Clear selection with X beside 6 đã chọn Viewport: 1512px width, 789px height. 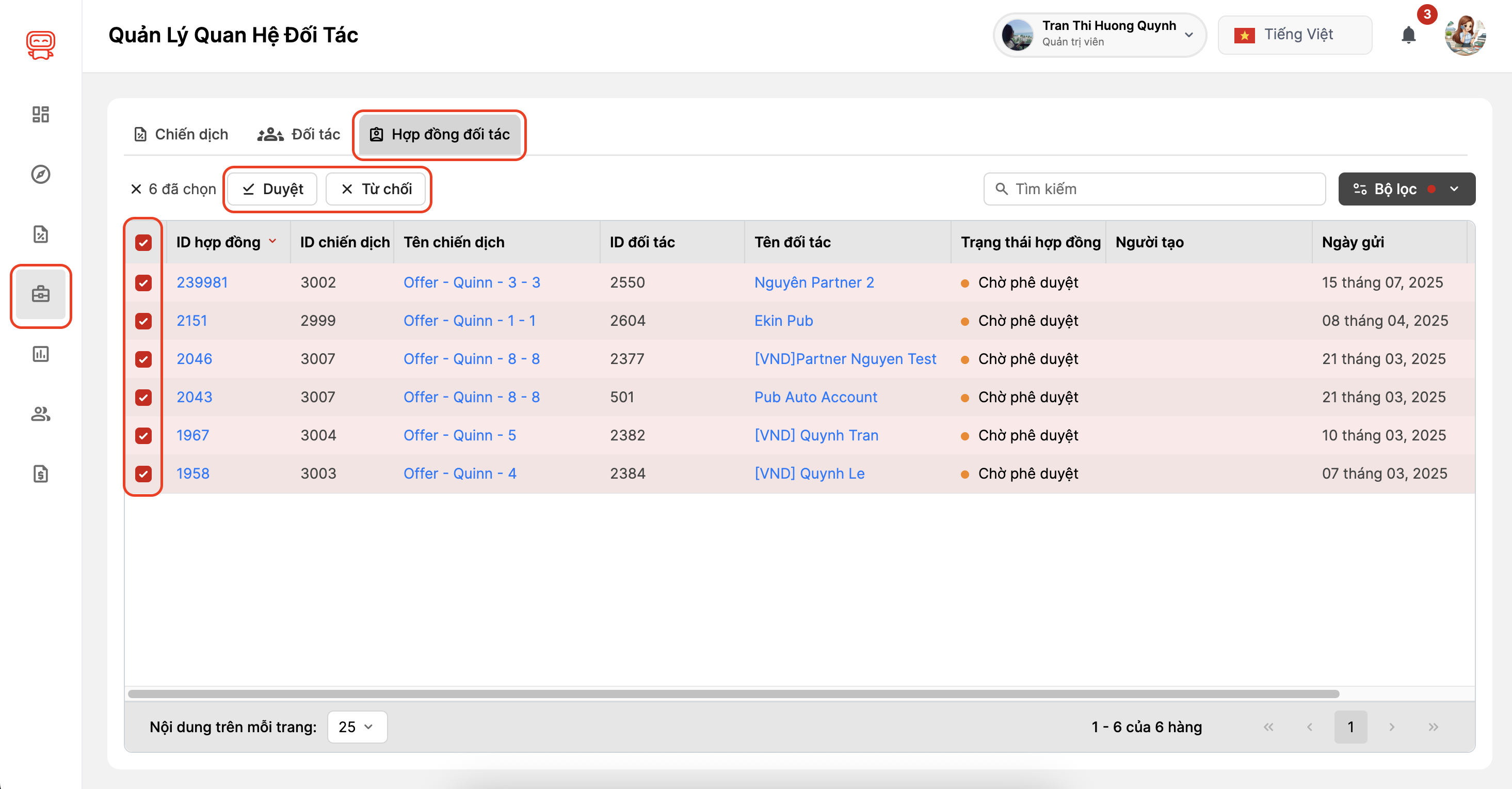point(136,189)
